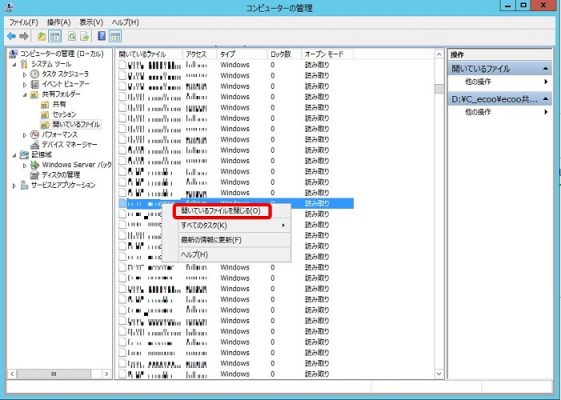The width and height of the screenshot is (561, 400).
Task: Expand the パフォーマンス tree node
Action: coord(25,135)
